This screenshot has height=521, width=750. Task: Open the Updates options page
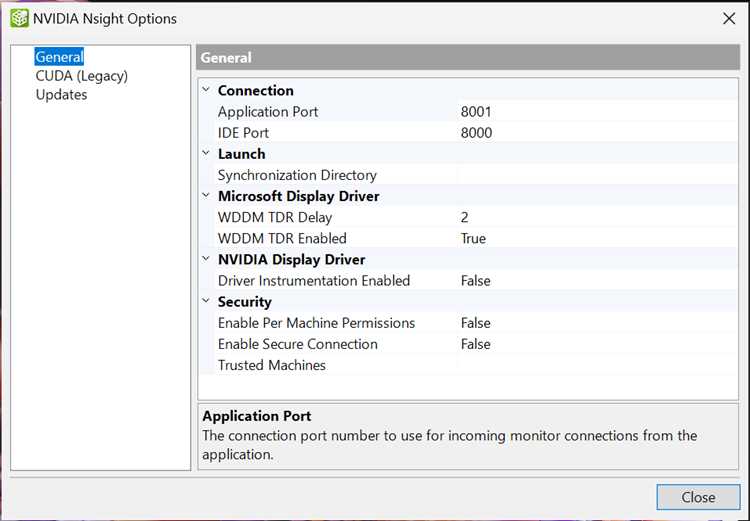pyautogui.click(x=61, y=95)
